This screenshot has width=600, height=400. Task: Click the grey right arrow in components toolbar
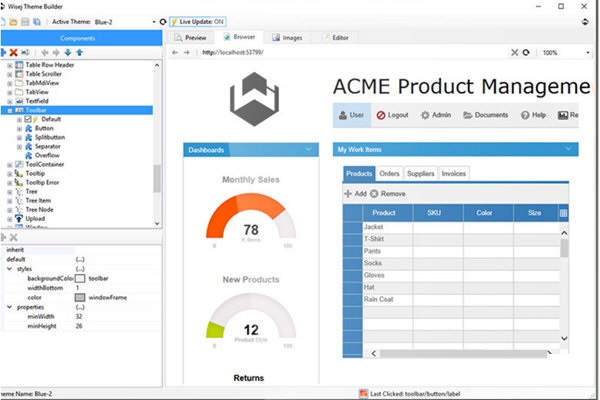pyautogui.click(x=56, y=52)
